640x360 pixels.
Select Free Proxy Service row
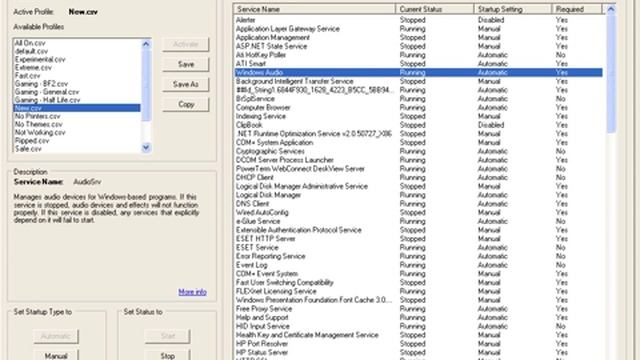tap(418, 309)
